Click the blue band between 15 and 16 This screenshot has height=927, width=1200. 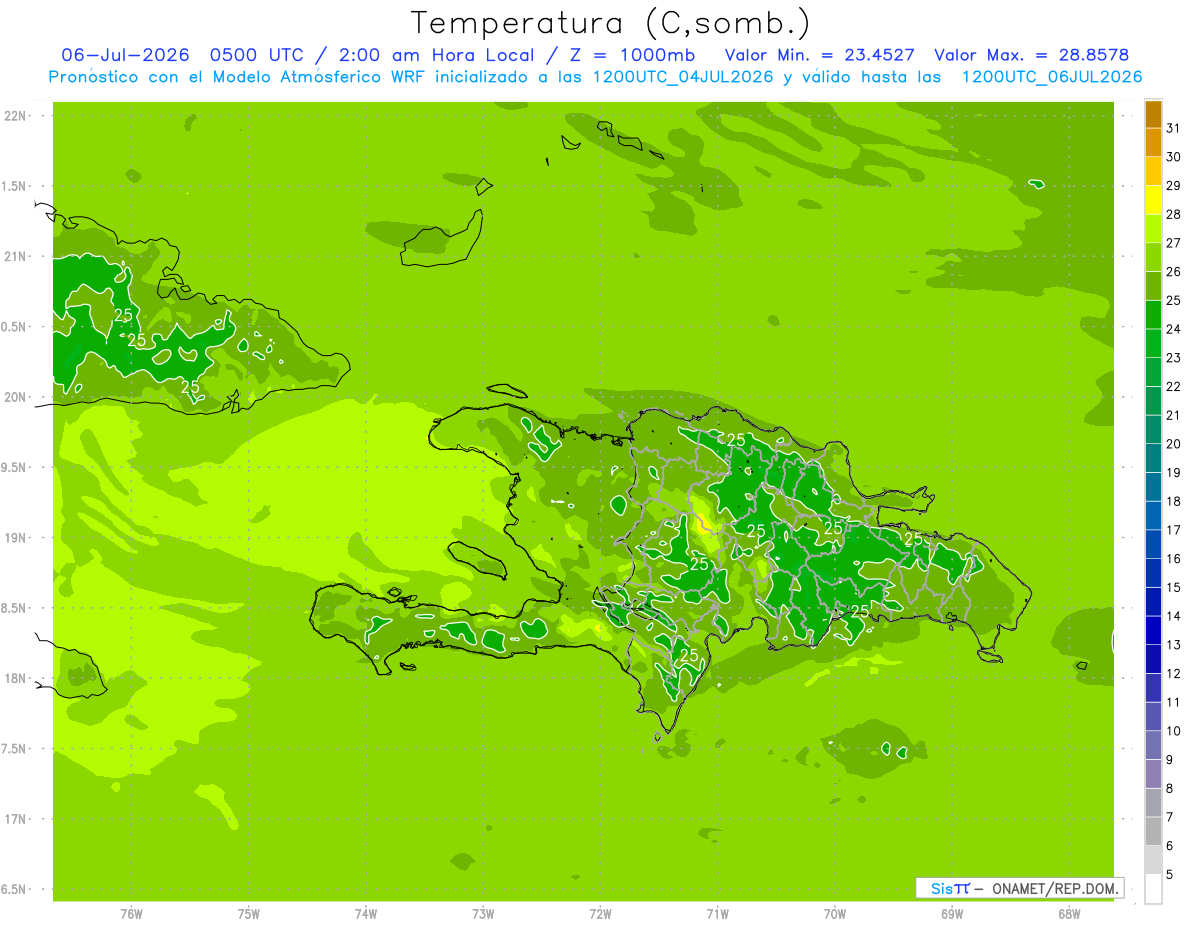1153,573
